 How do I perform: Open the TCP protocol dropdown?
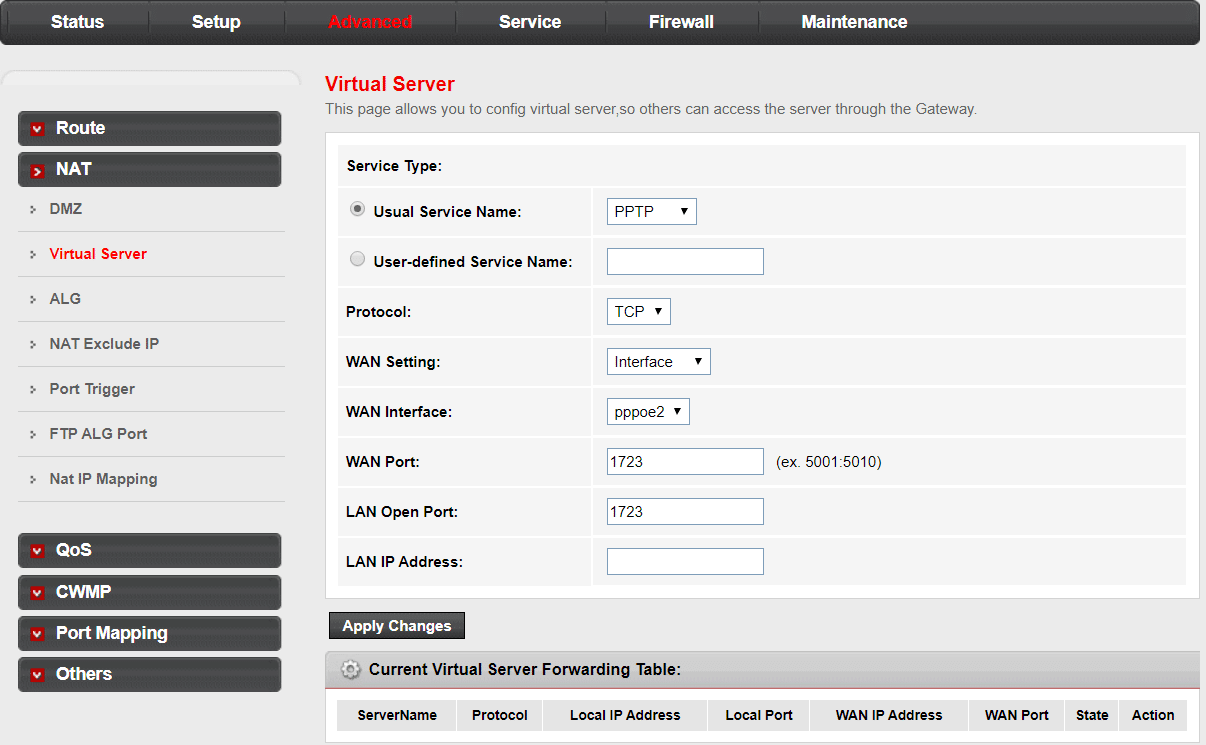[x=638, y=312]
